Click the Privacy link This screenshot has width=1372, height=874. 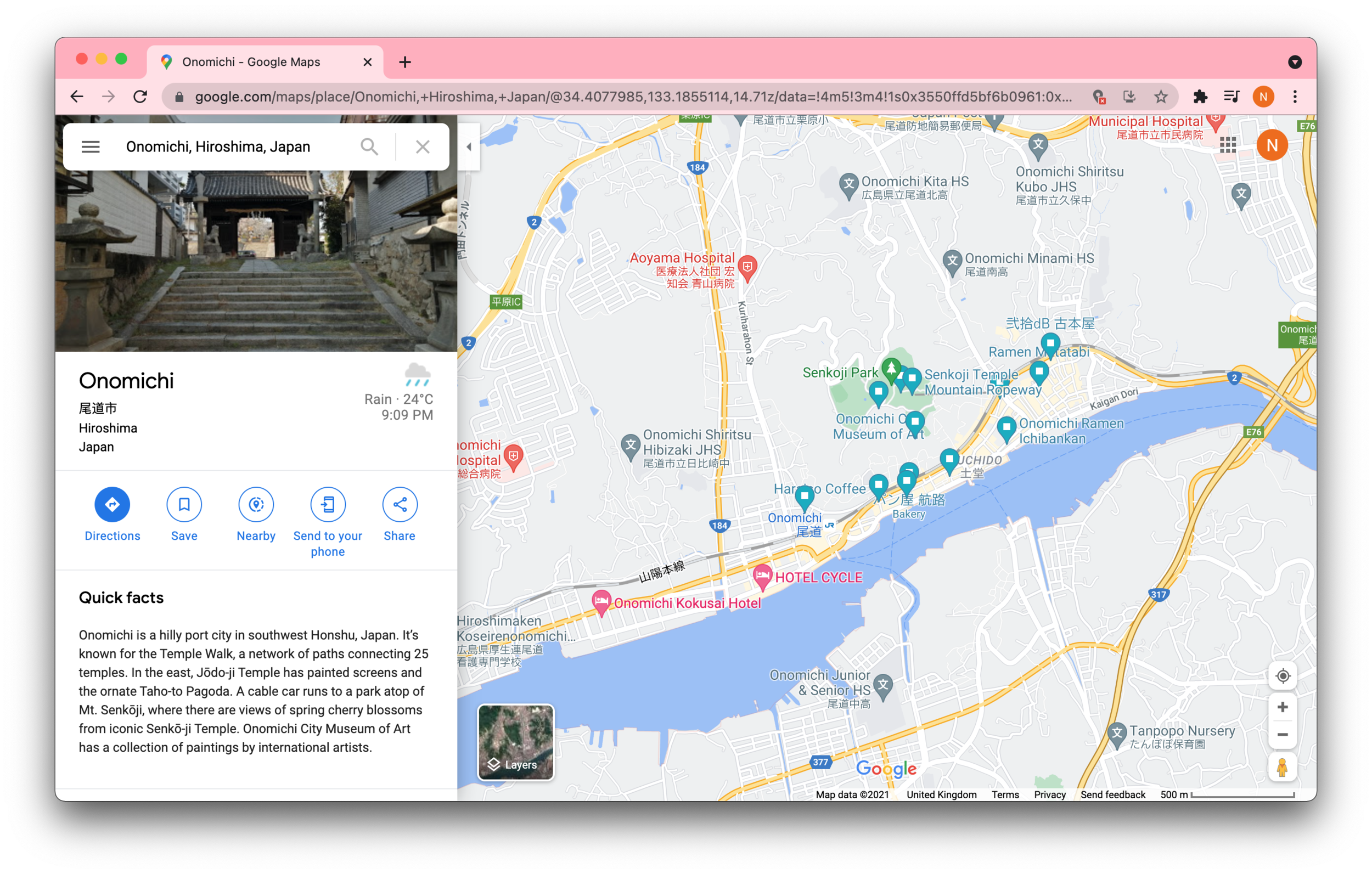click(x=1049, y=794)
